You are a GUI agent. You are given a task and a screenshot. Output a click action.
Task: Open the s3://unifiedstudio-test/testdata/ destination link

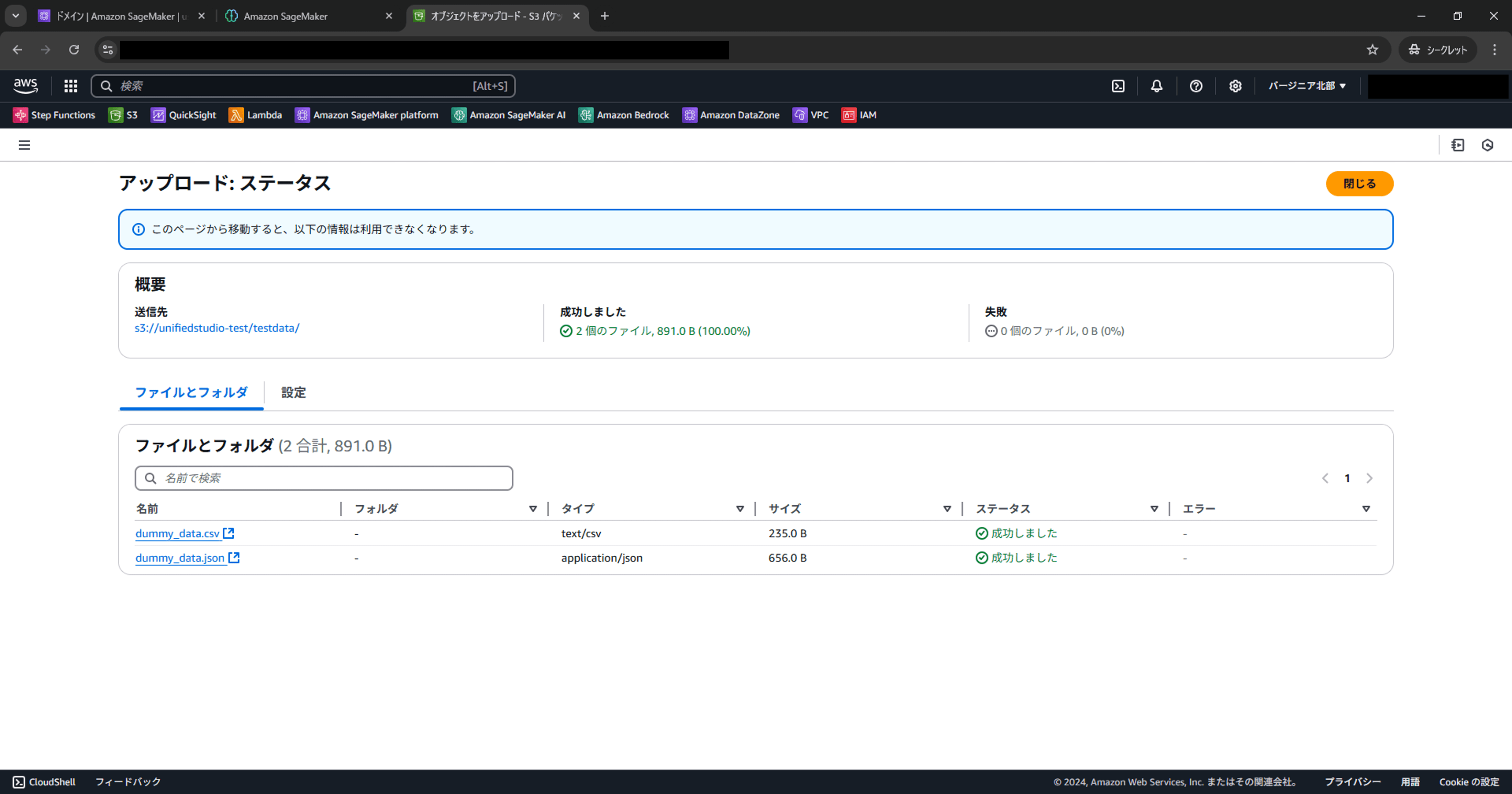(x=217, y=328)
